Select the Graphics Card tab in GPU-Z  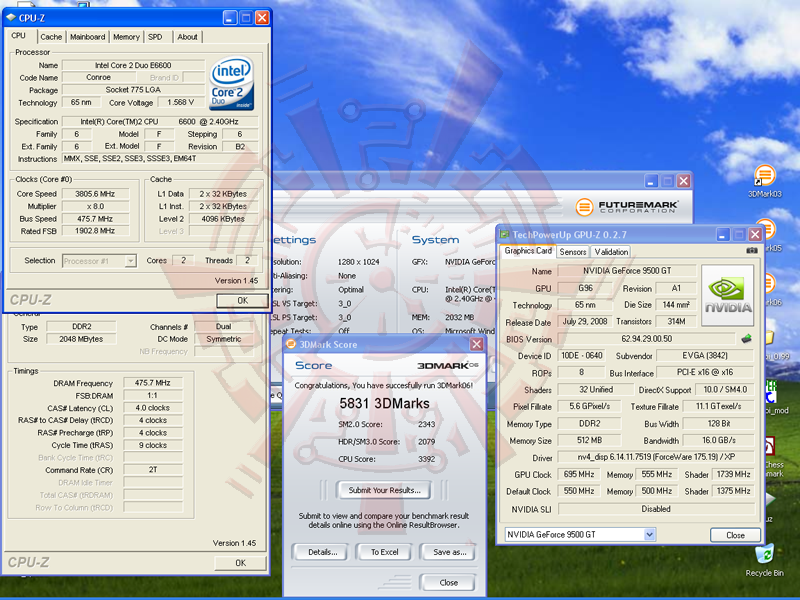point(528,251)
